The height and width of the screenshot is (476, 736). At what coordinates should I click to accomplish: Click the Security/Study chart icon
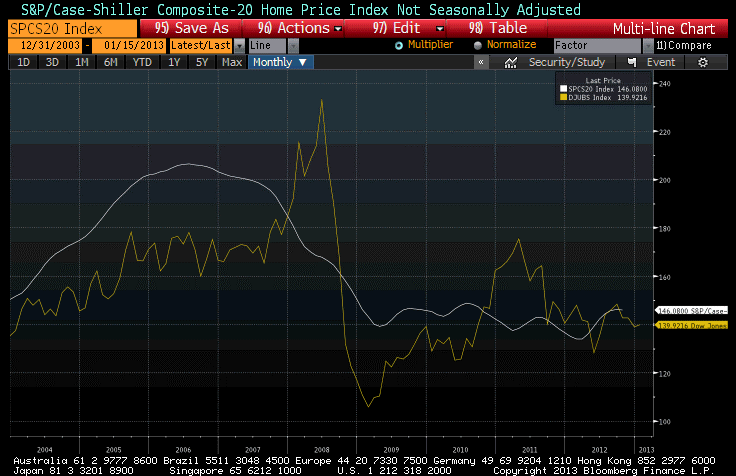510,62
